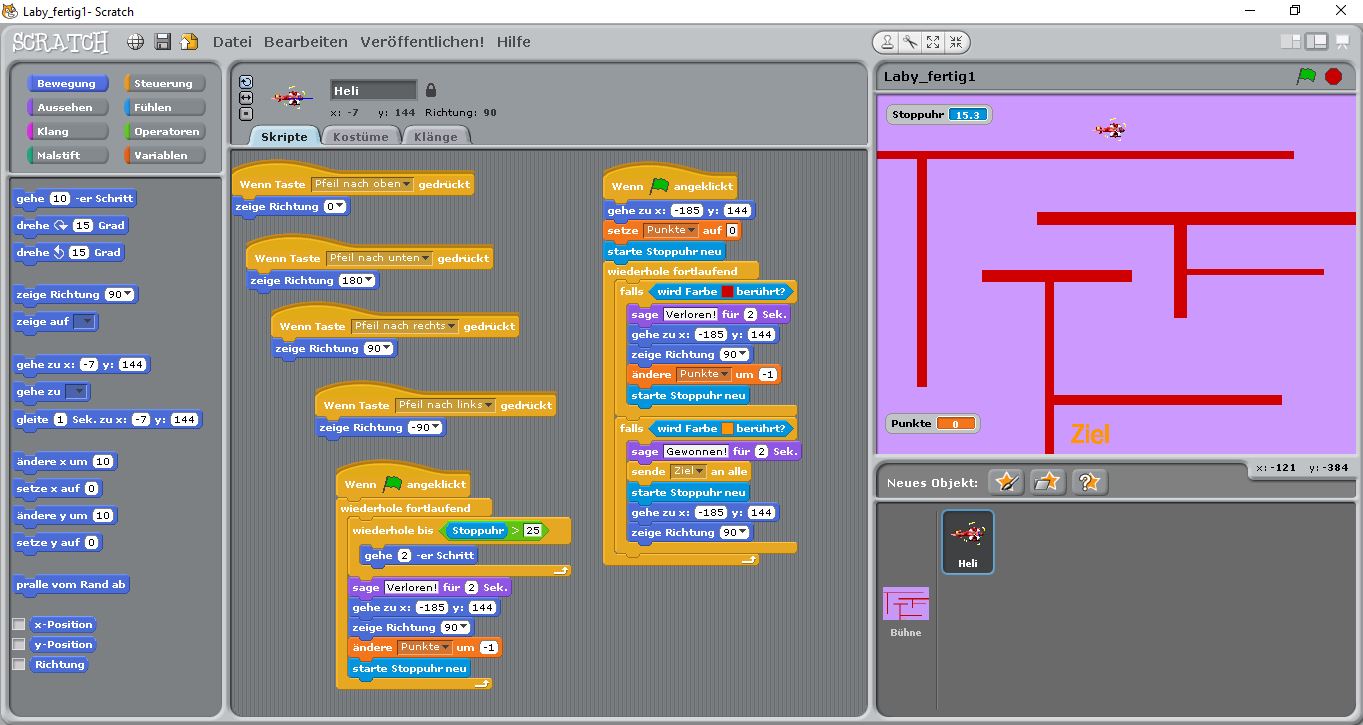Click the 'ändere x um 10' block
This screenshot has width=1363, height=725.
pyautogui.click(x=65, y=462)
